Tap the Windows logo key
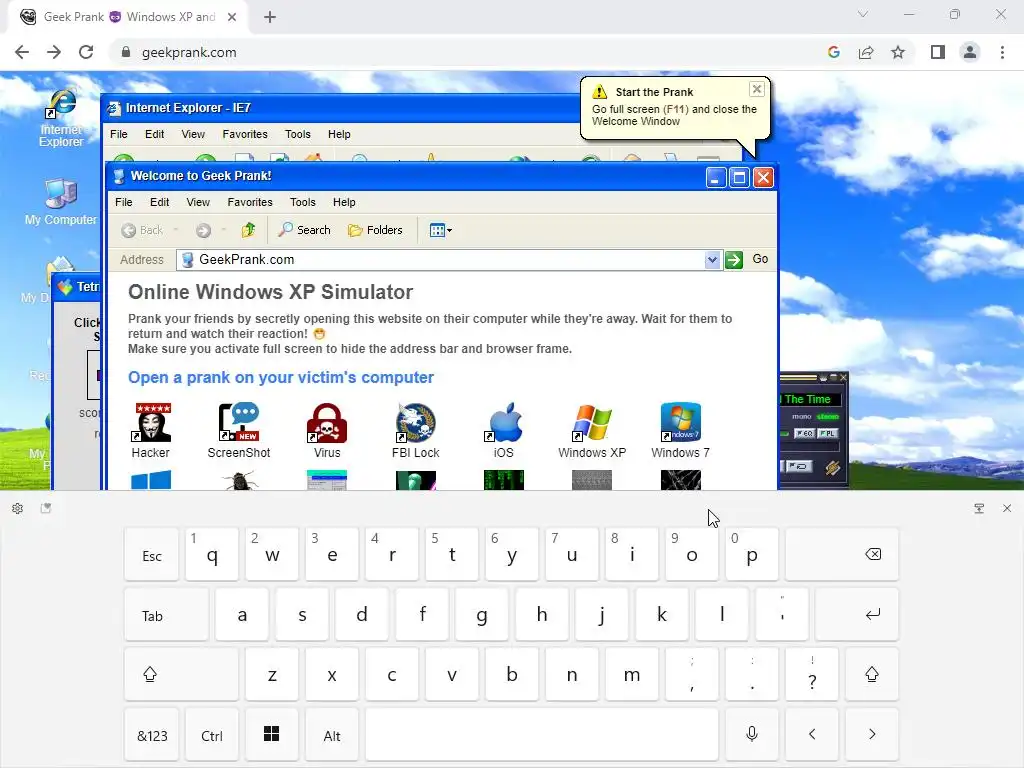 click(x=272, y=735)
